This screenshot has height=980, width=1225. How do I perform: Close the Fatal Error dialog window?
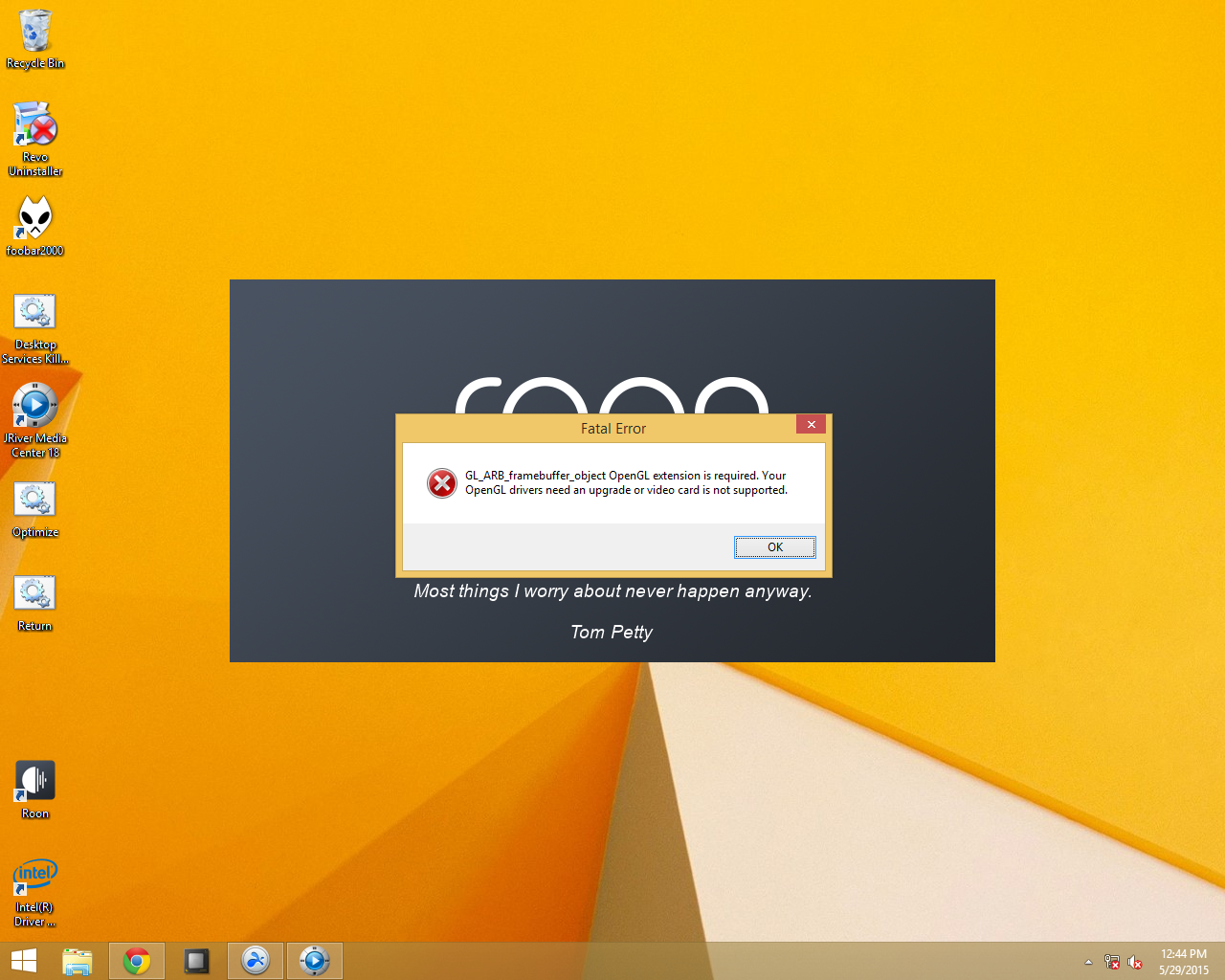coord(811,425)
